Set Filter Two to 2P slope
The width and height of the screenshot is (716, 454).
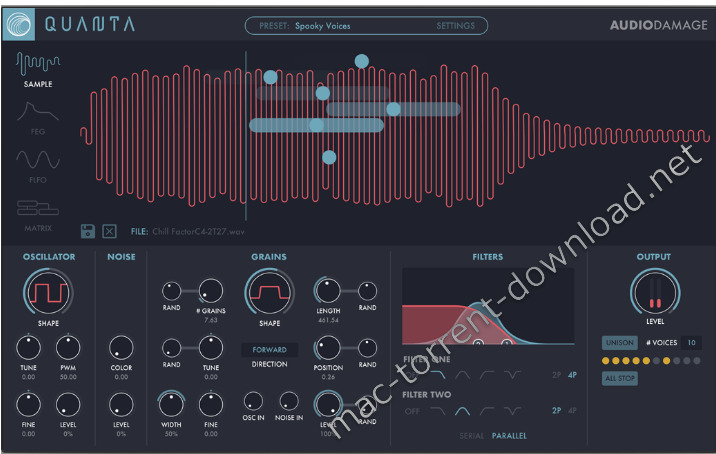tap(556, 411)
